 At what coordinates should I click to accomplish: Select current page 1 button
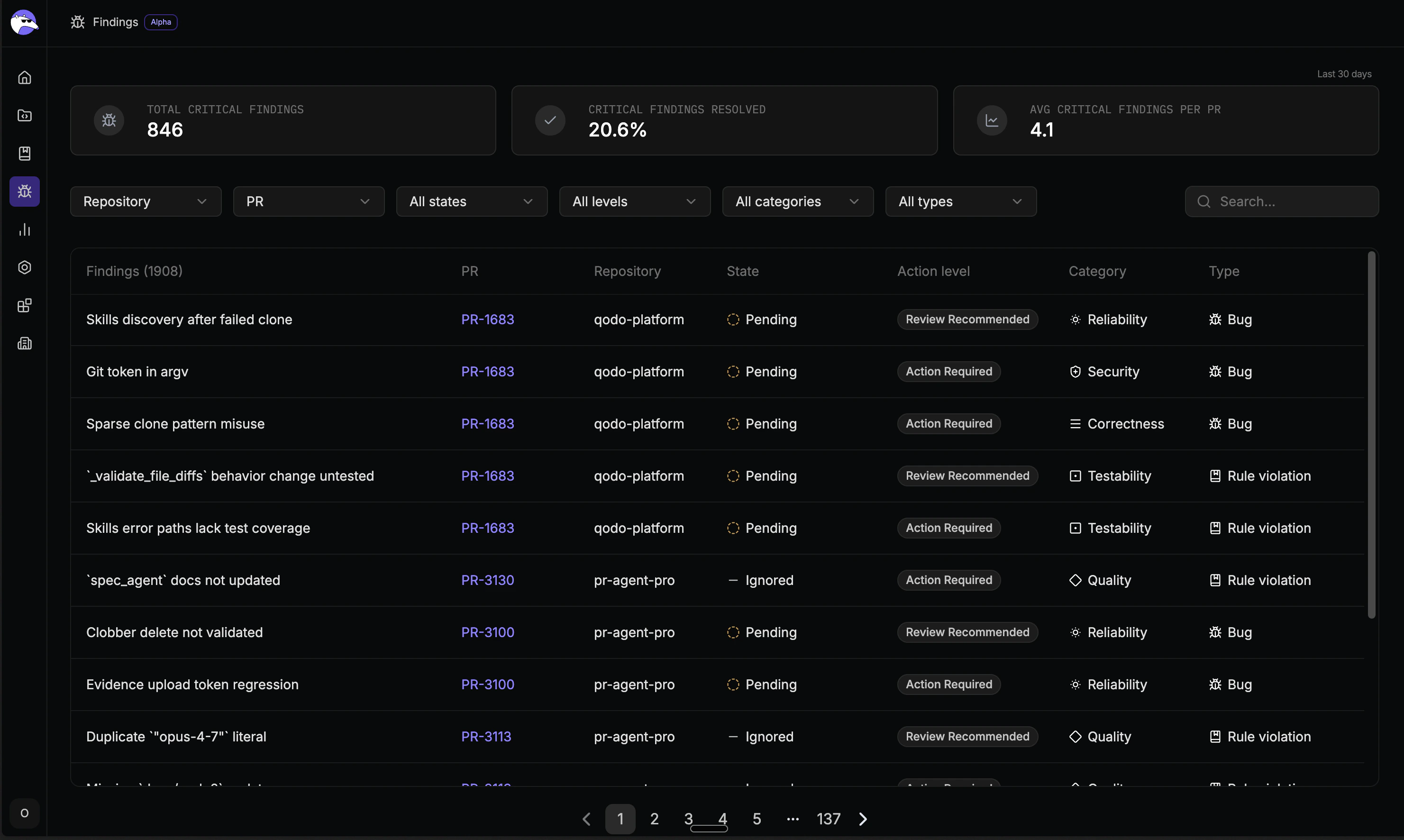620,819
